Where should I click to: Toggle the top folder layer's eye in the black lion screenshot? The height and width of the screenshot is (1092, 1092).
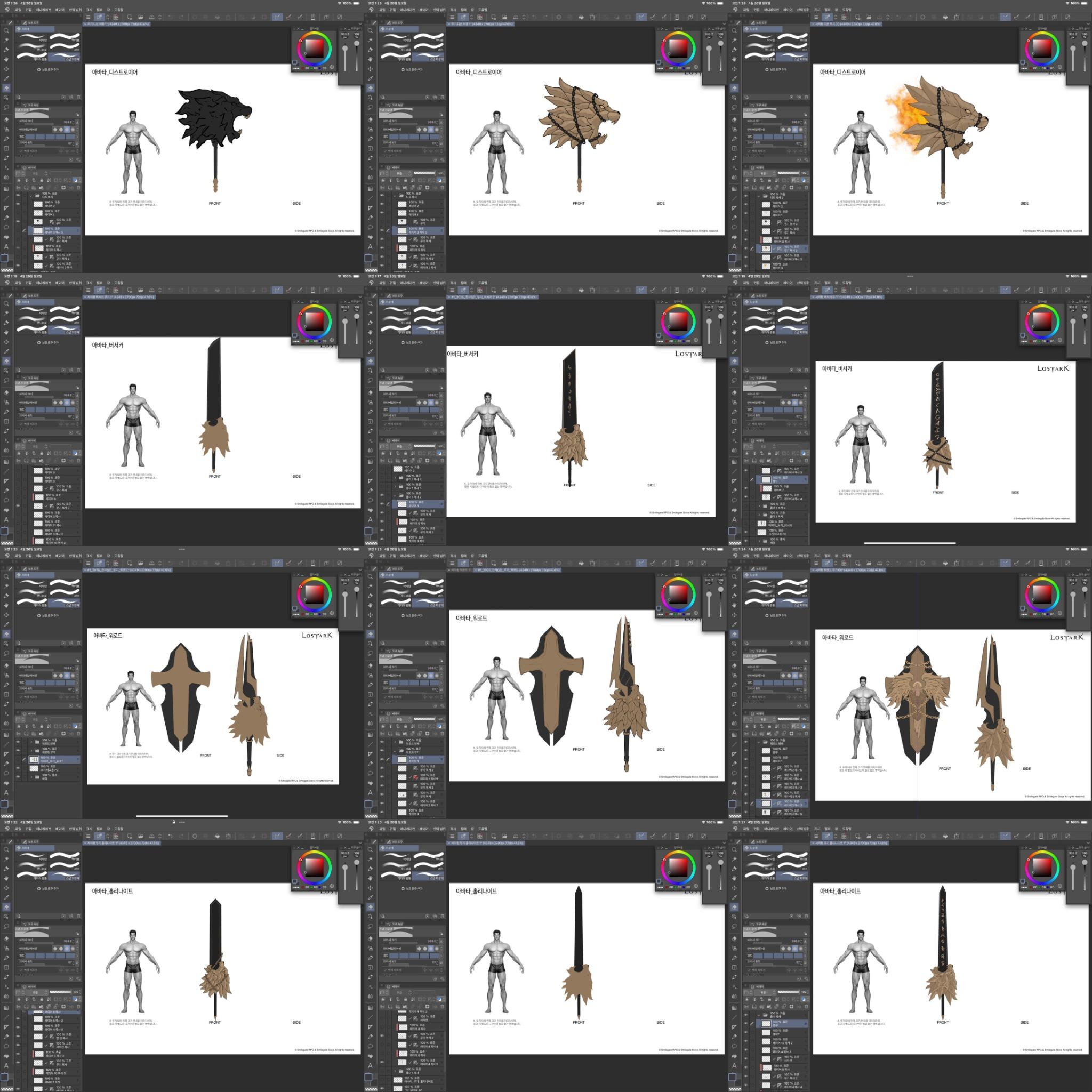point(18,196)
